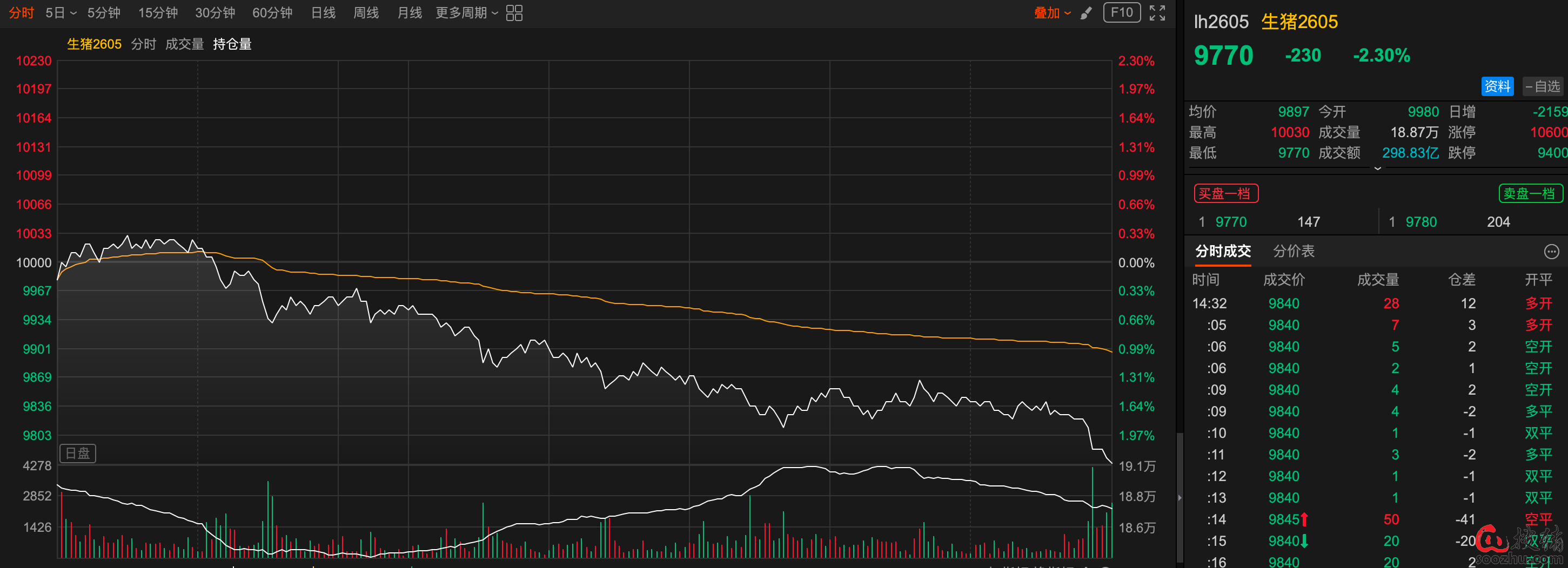The height and width of the screenshot is (568, 1568).
Task: Open F10 fundamentals info
Action: 1121,13
